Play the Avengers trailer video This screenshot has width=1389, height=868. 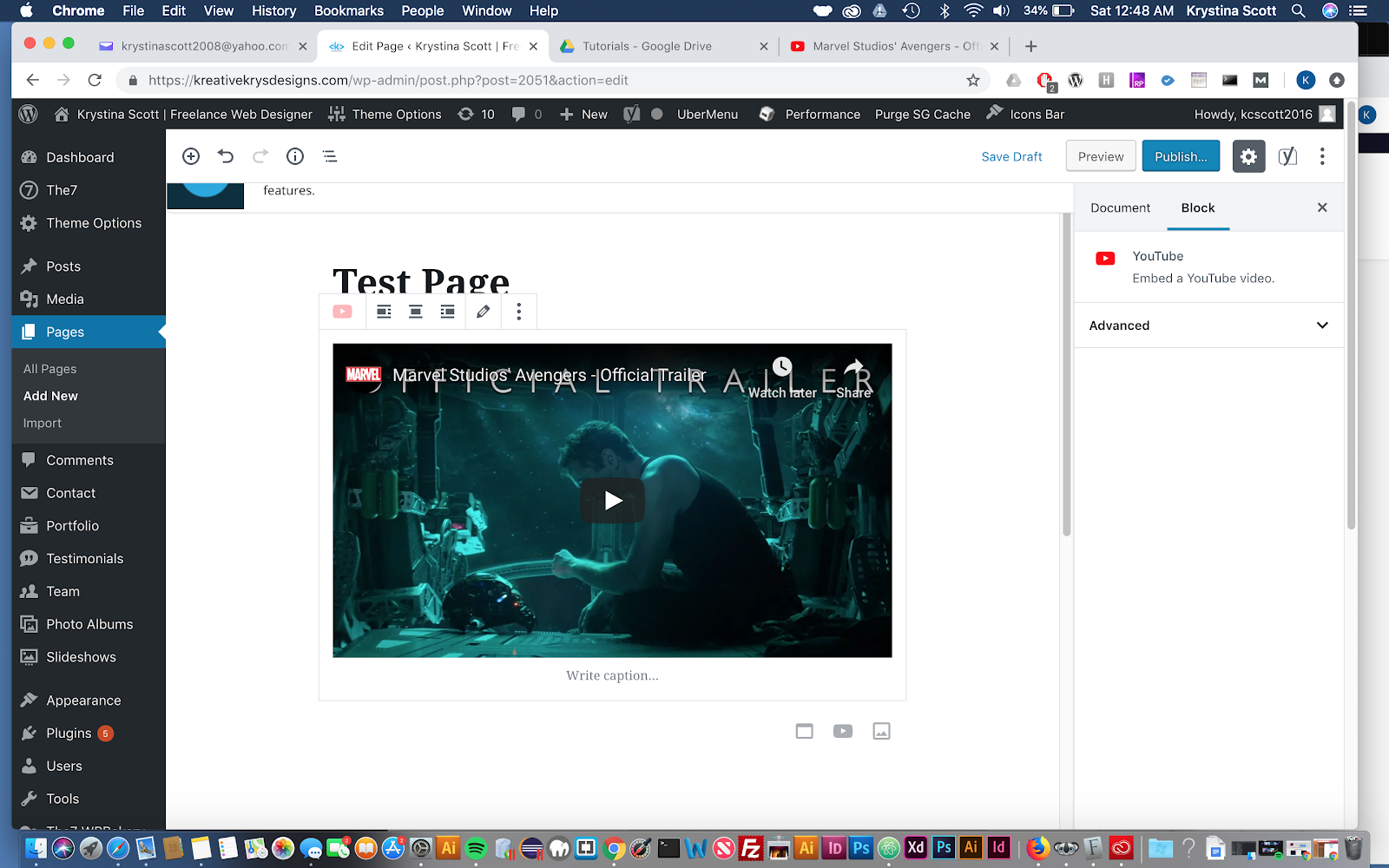tap(613, 500)
